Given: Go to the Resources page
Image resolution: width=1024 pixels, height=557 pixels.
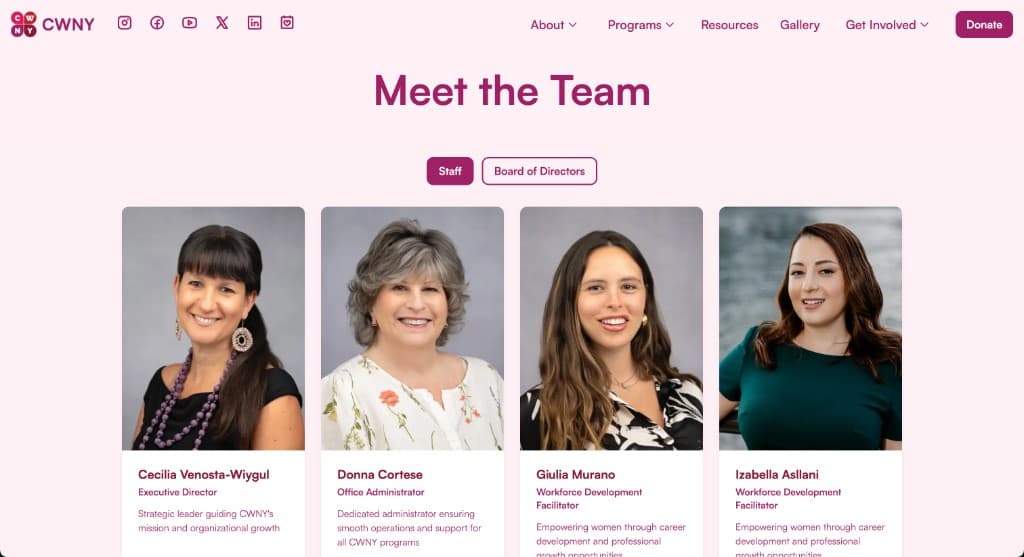Looking at the screenshot, I should point(729,25).
